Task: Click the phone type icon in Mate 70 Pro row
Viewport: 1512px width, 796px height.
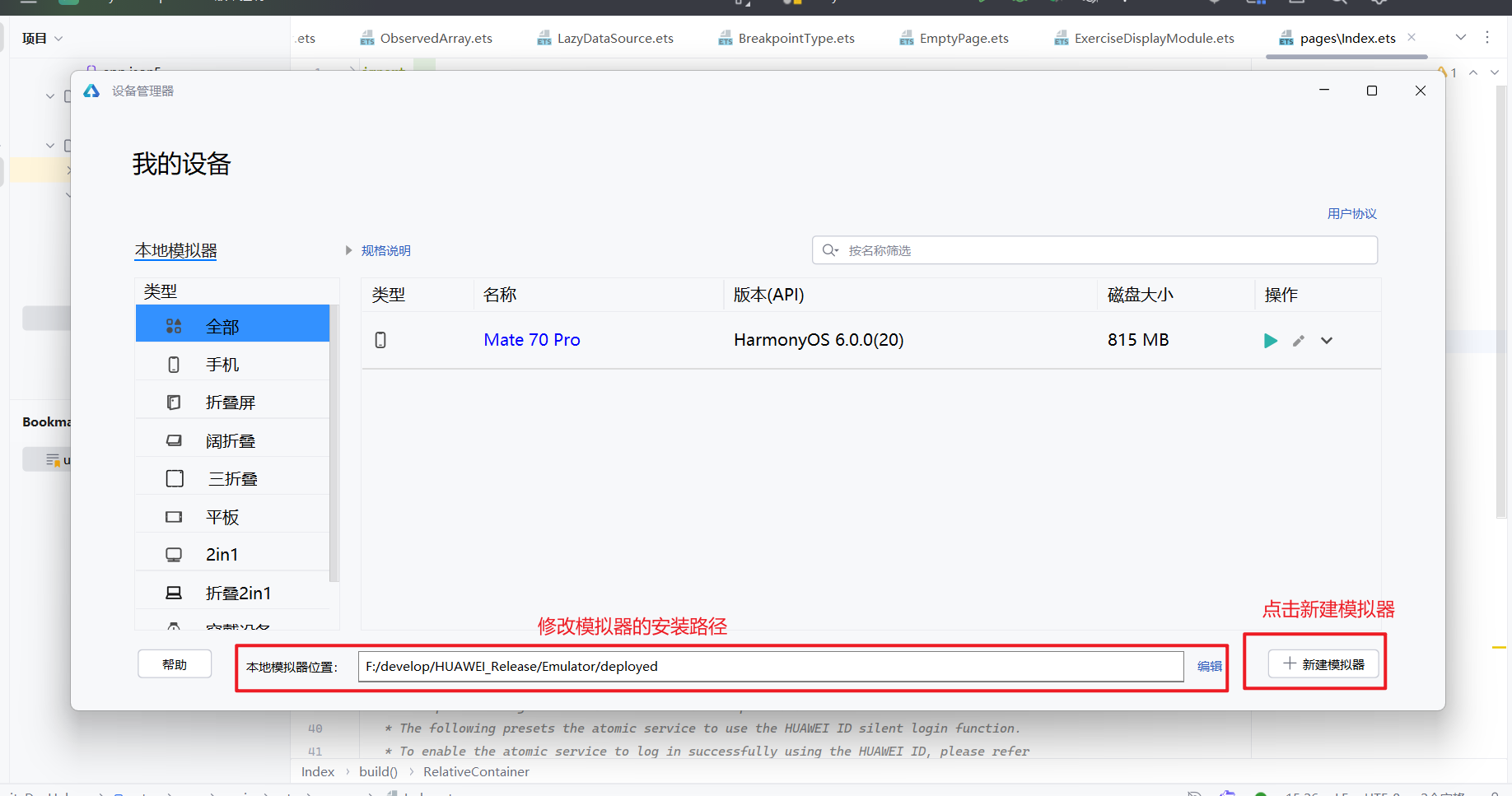Action: 380,340
